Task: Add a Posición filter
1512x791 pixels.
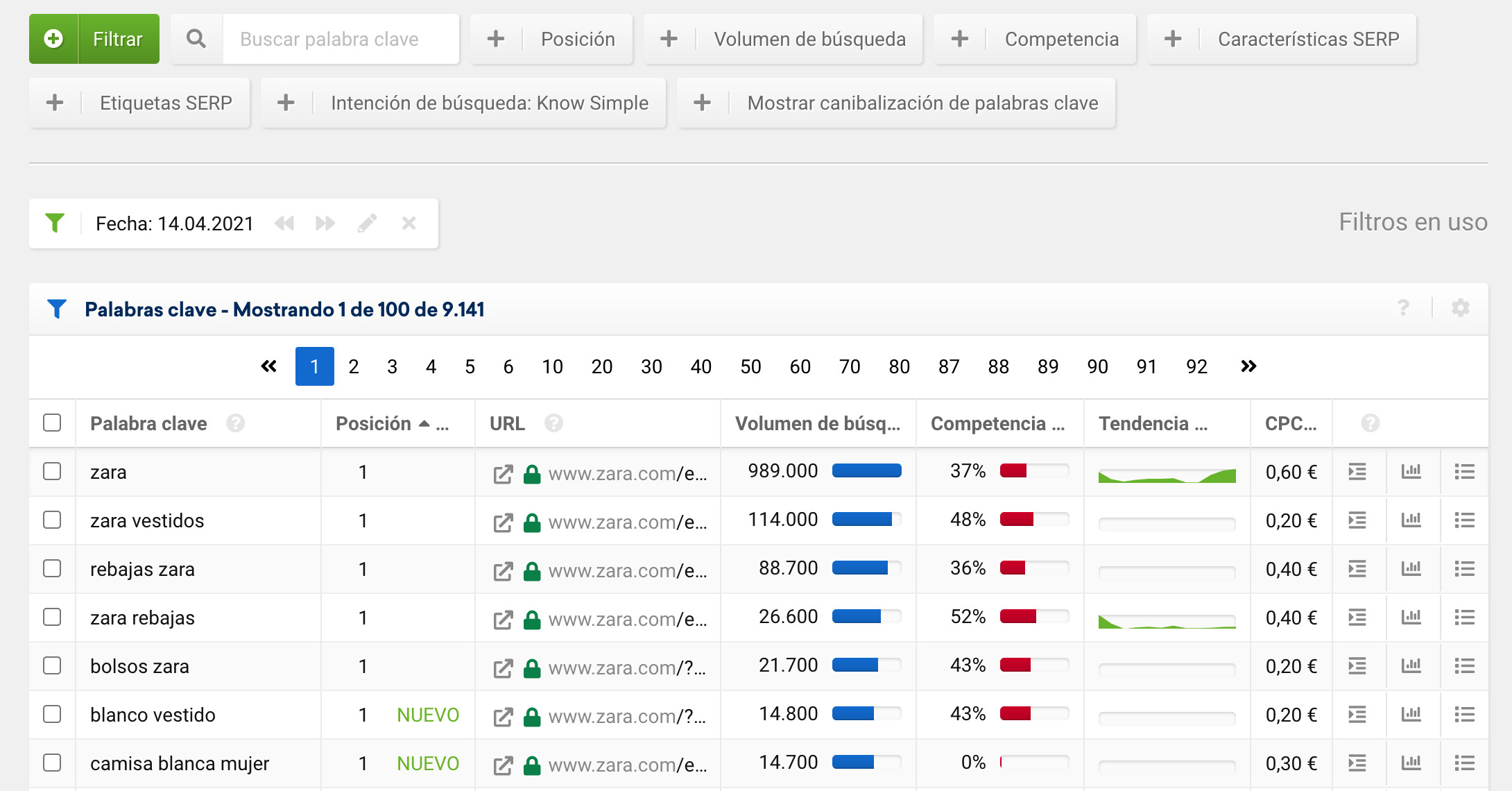Action: 551,39
